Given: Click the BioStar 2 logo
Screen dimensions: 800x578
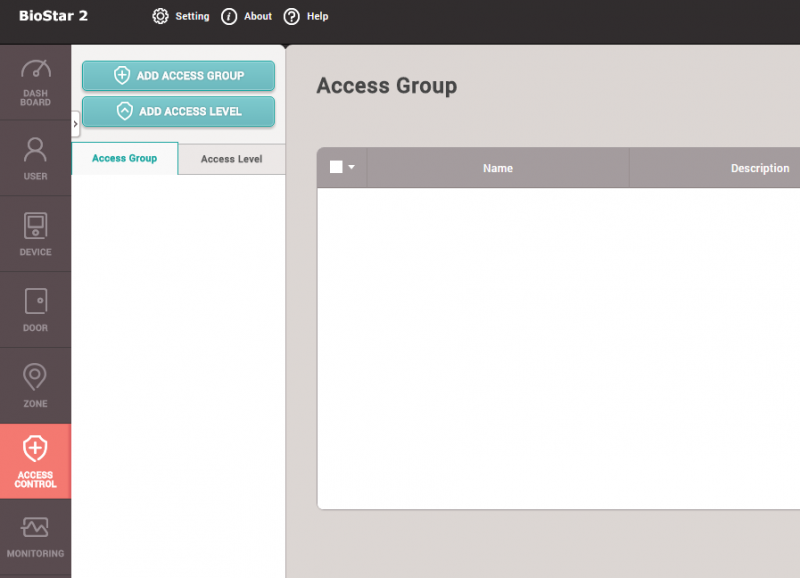Looking at the screenshot, I should pyautogui.click(x=53, y=16).
